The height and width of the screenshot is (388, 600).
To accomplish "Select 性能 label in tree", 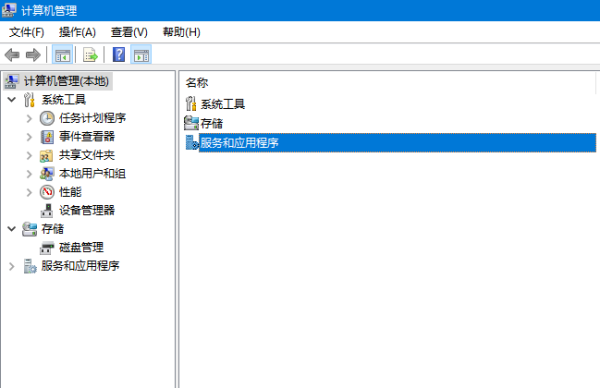I will (x=70, y=192).
